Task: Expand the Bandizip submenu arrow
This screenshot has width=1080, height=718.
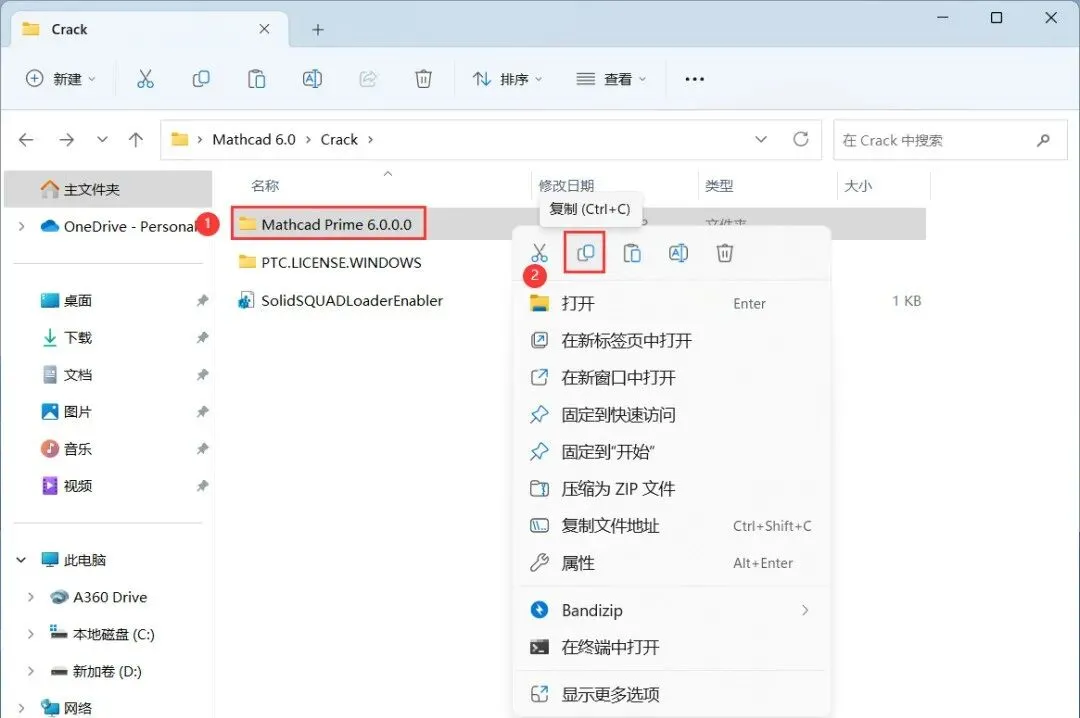Action: click(804, 611)
